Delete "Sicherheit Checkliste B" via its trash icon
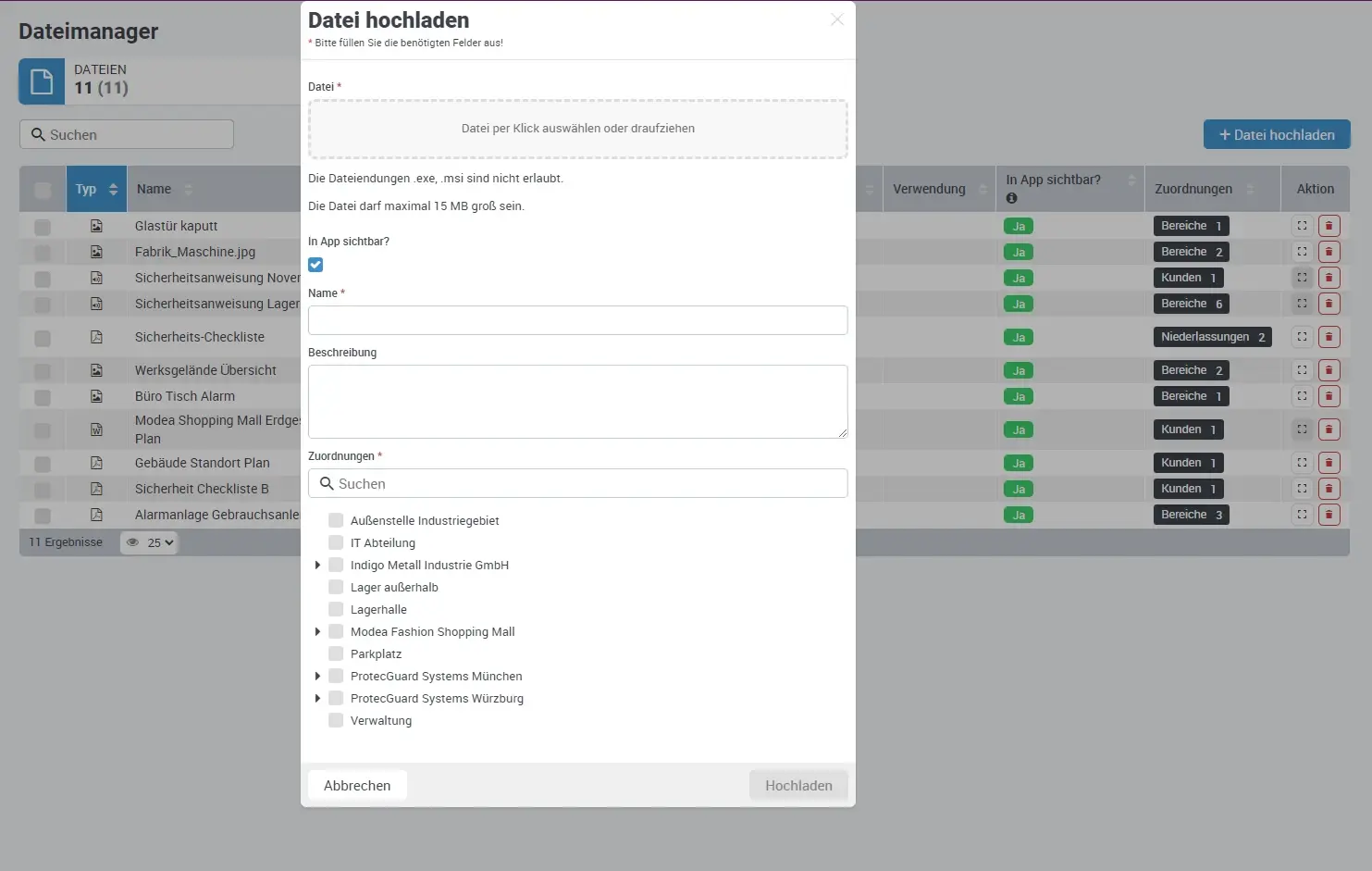Viewport: 1372px width, 871px height. (1329, 489)
